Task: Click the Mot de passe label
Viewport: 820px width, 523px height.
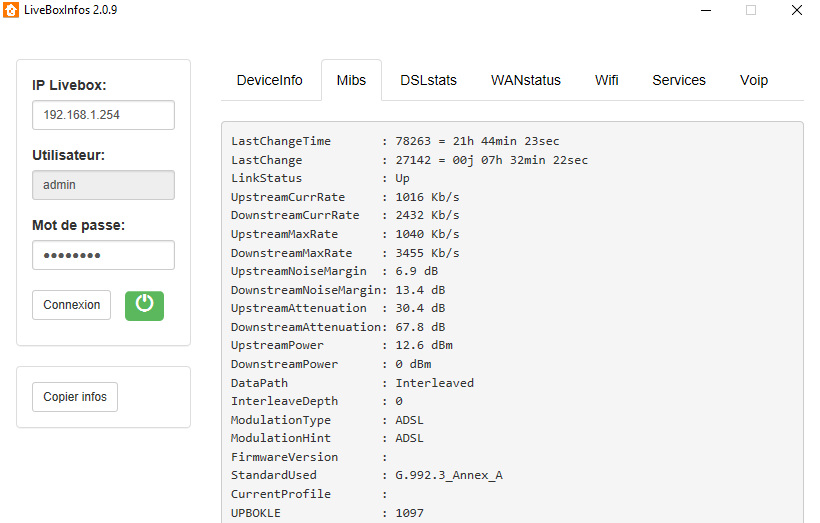Action: 78,225
